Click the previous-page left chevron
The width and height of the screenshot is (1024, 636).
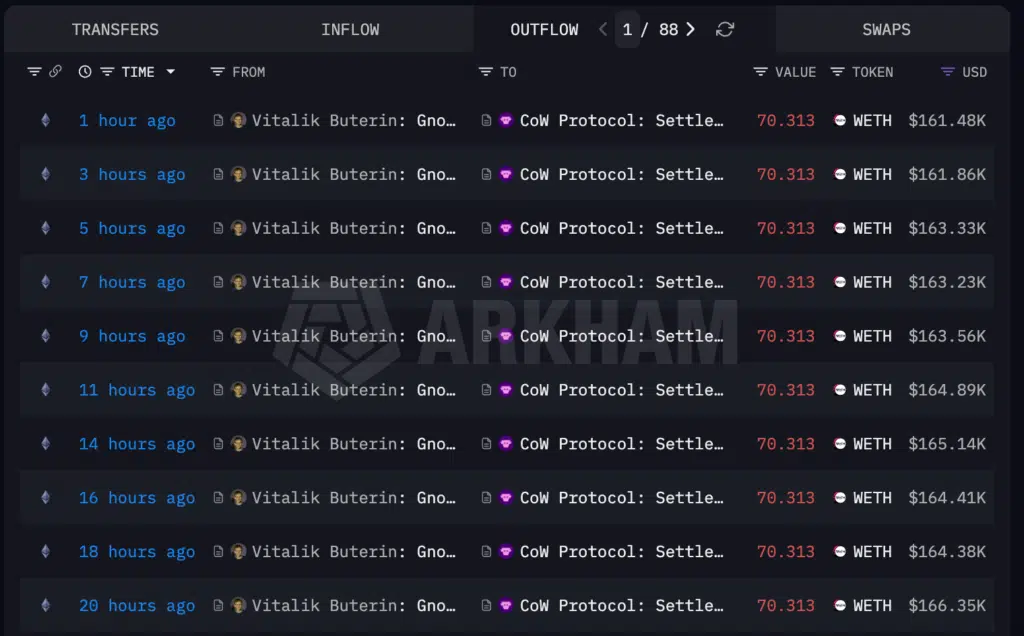click(x=603, y=29)
